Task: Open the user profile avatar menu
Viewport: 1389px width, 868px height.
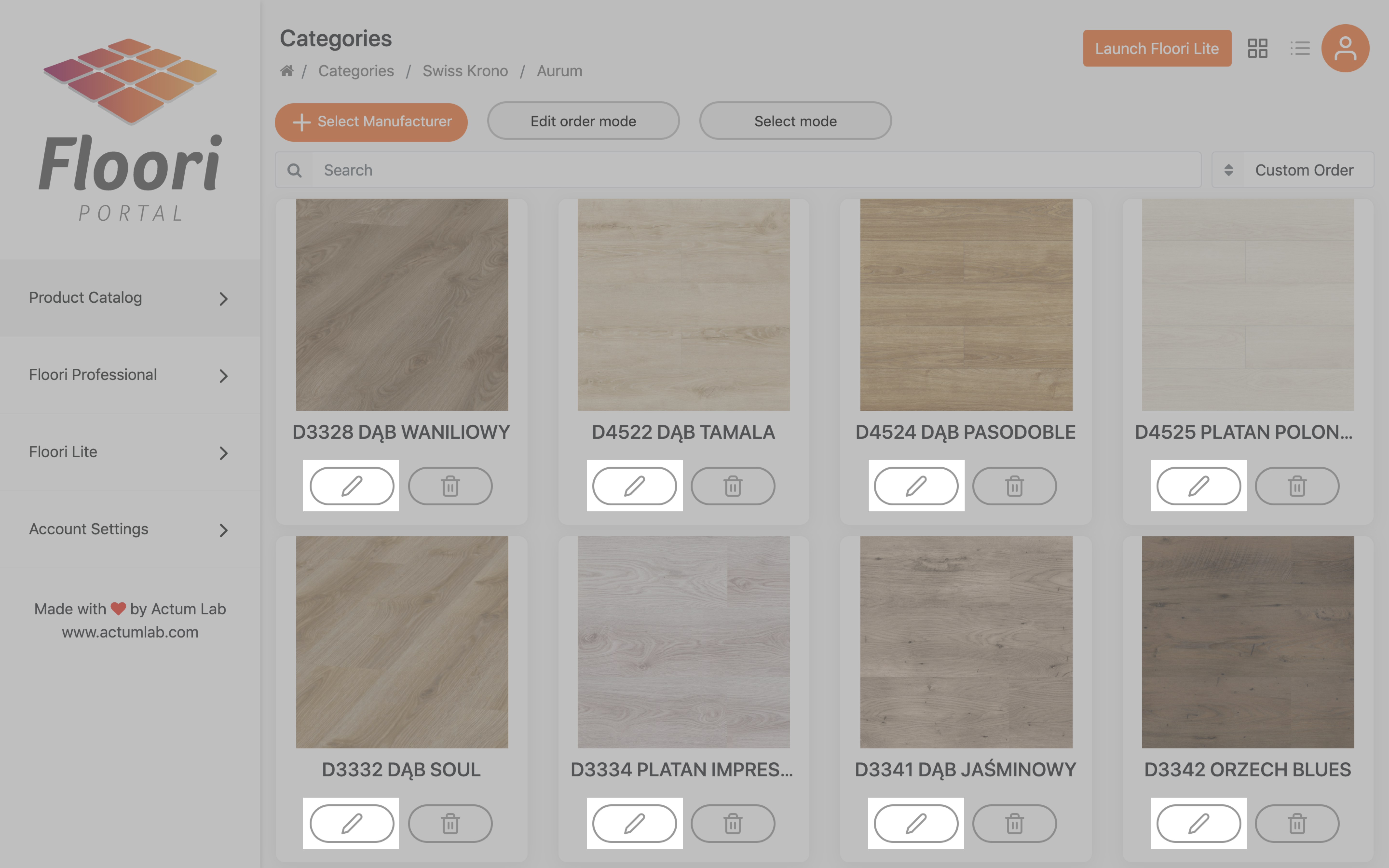Action: click(1345, 48)
